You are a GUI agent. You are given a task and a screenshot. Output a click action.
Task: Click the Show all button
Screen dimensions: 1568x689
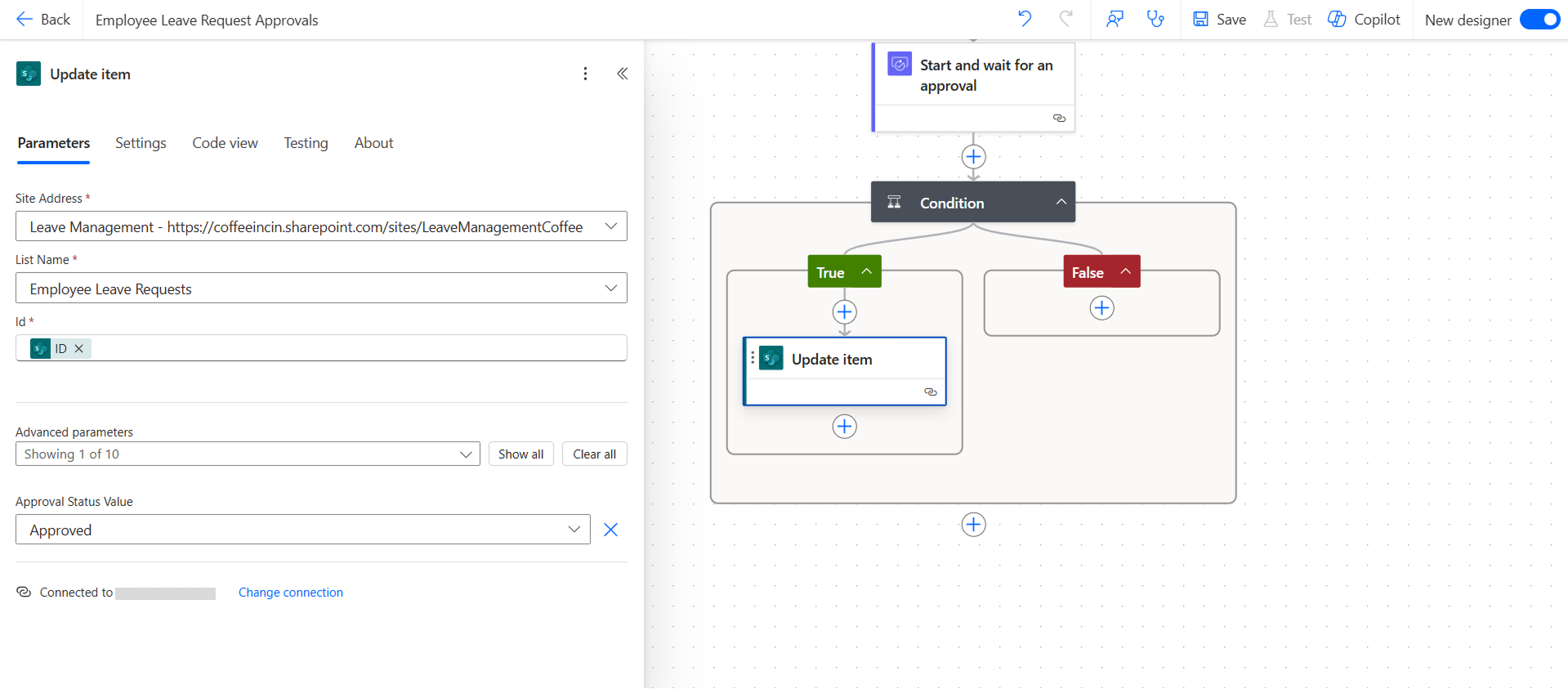(x=520, y=454)
